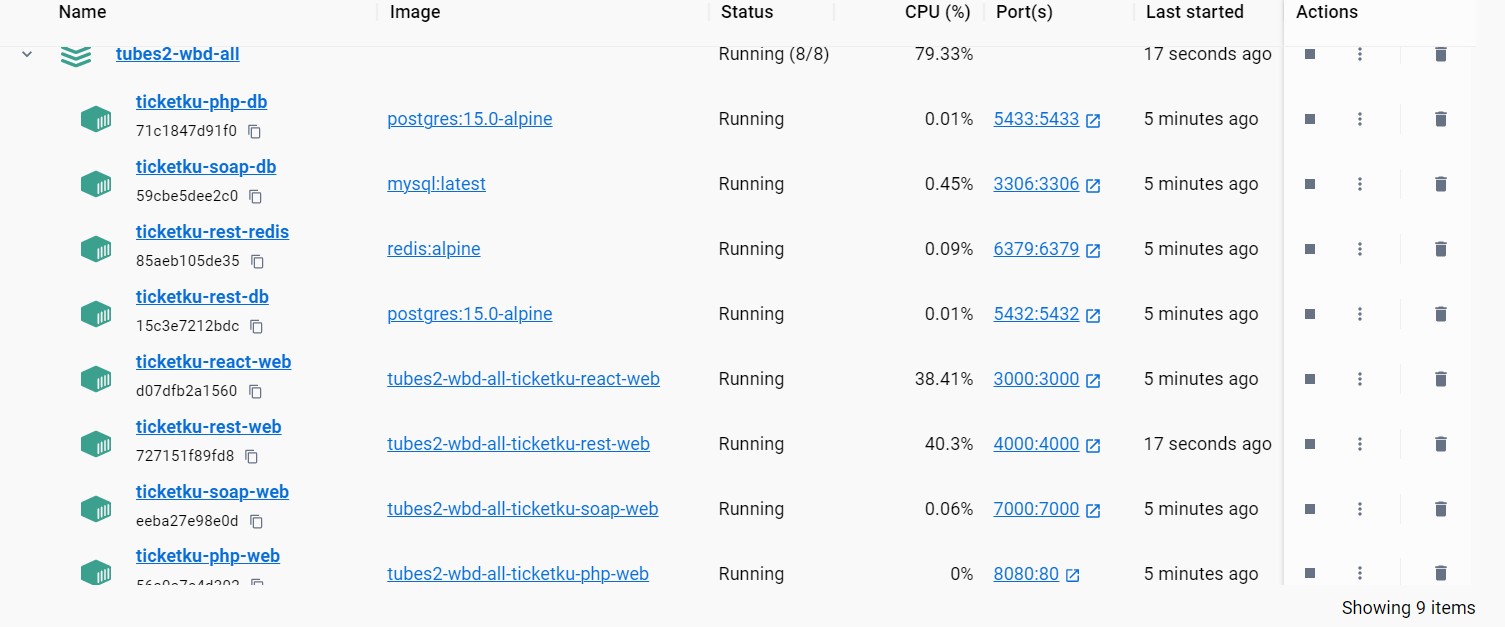This screenshot has width=1505, height=627.
Task: Open the mysql:latest image link
Action: [x=436, y=184]
